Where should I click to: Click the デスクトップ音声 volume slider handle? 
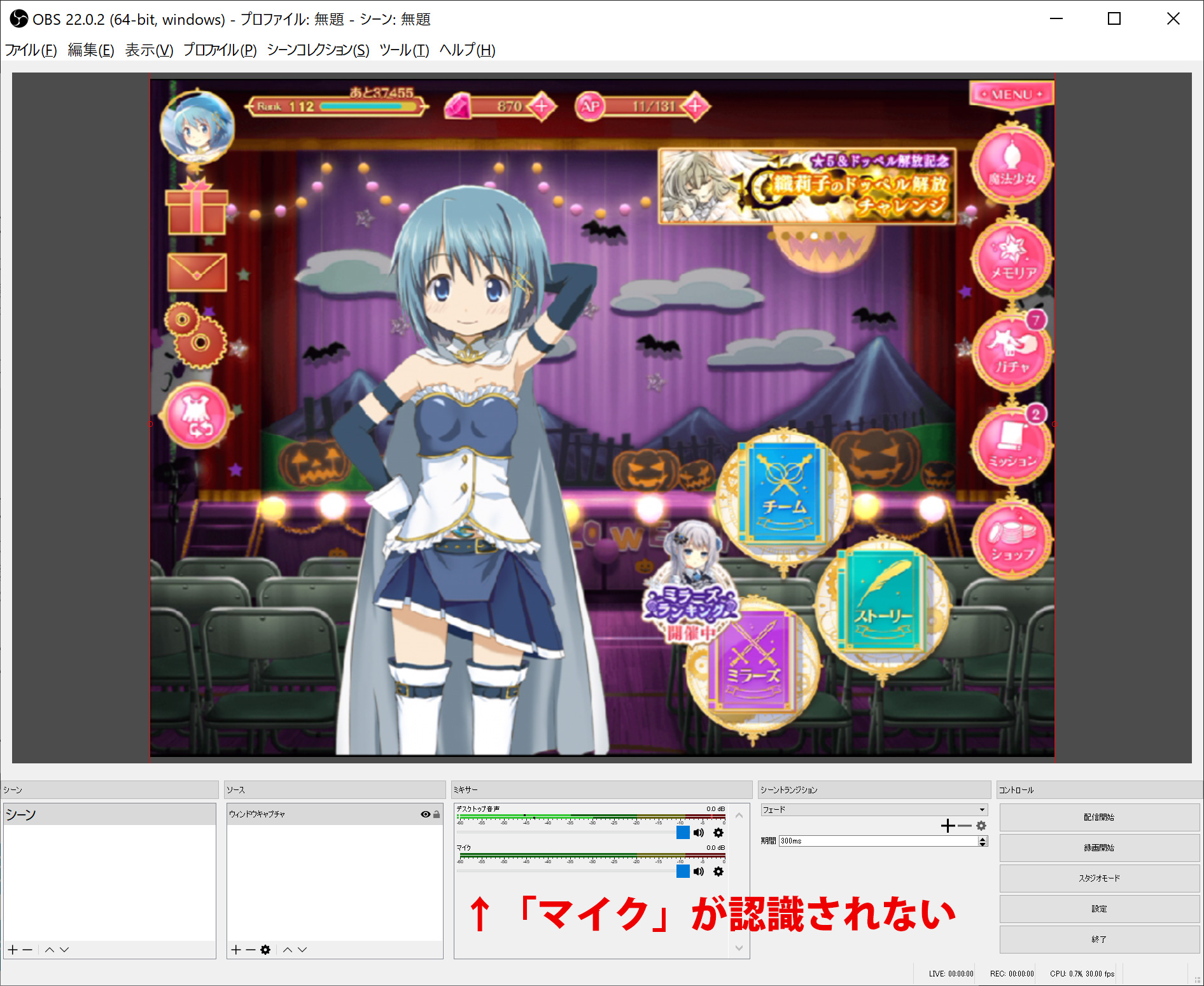683,833
